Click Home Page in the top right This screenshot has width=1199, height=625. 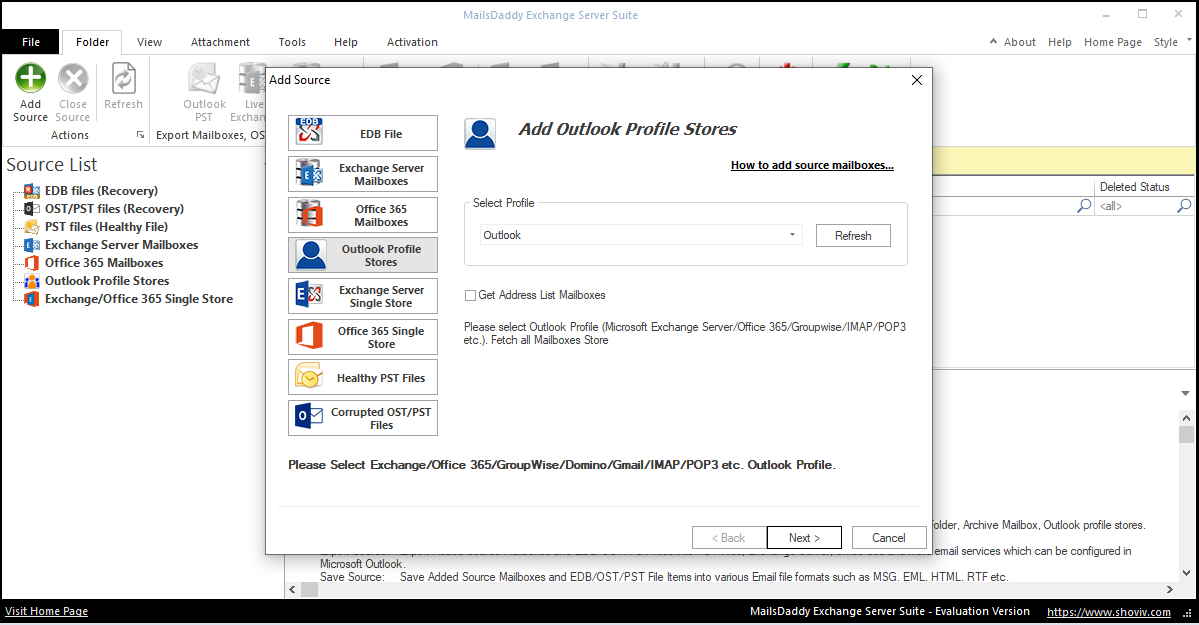tap(1113, 42)
